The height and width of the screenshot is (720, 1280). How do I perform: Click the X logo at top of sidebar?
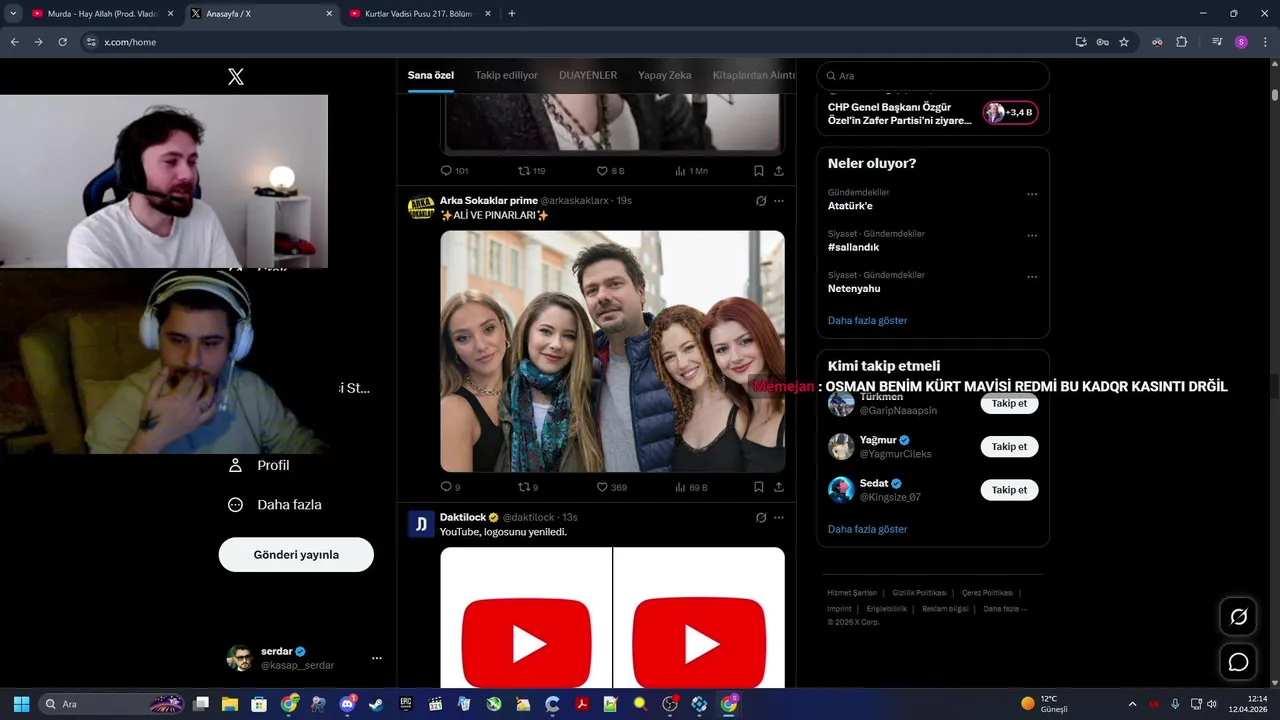[236, 76]
